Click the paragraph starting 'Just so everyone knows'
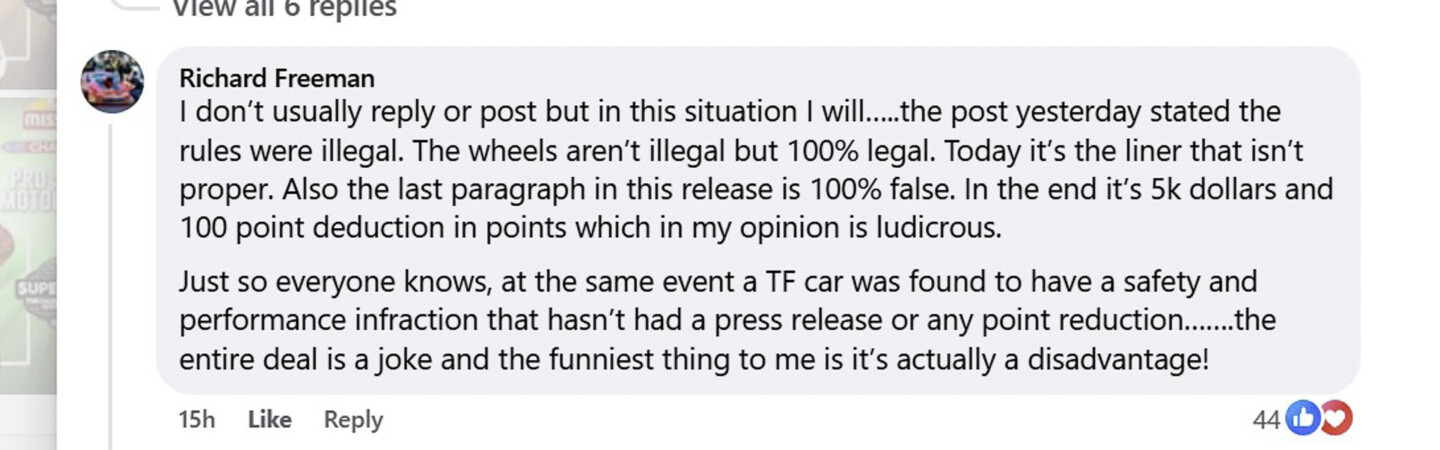1440x450 pixels. 727,321
